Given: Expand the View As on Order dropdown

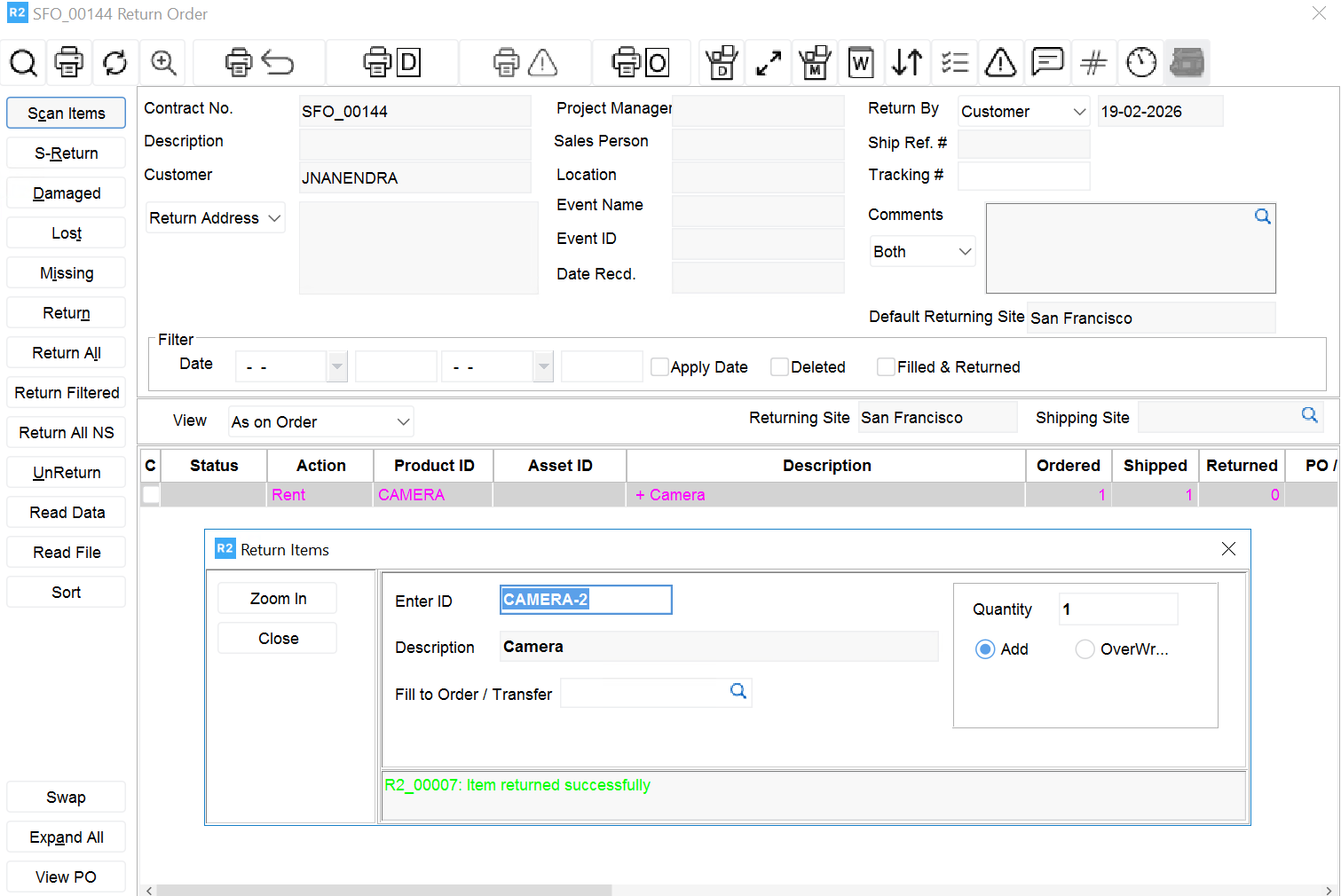Looking at the screenshot, I should pyautogui.click(x=320, y=422).
